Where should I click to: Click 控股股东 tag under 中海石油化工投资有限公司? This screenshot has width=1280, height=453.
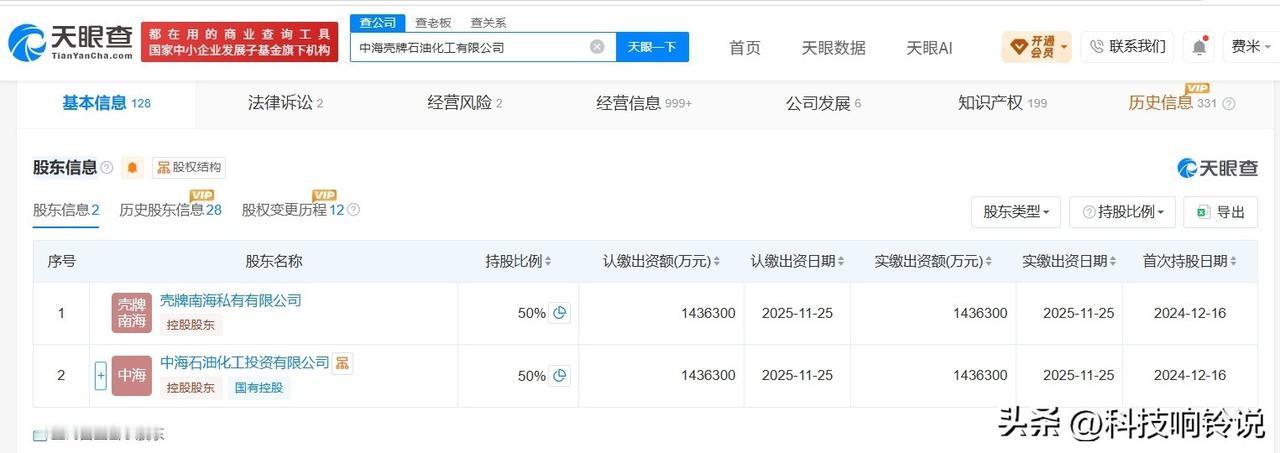pyautogui.click(x=190, y=388)
